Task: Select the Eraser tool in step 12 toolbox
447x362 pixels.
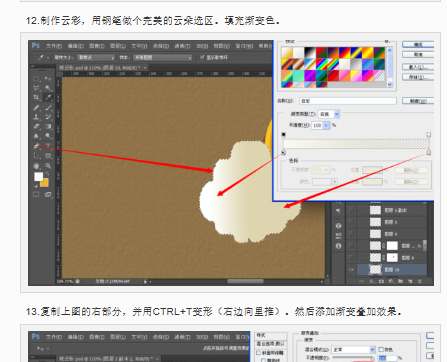Action: click(36, 126)
